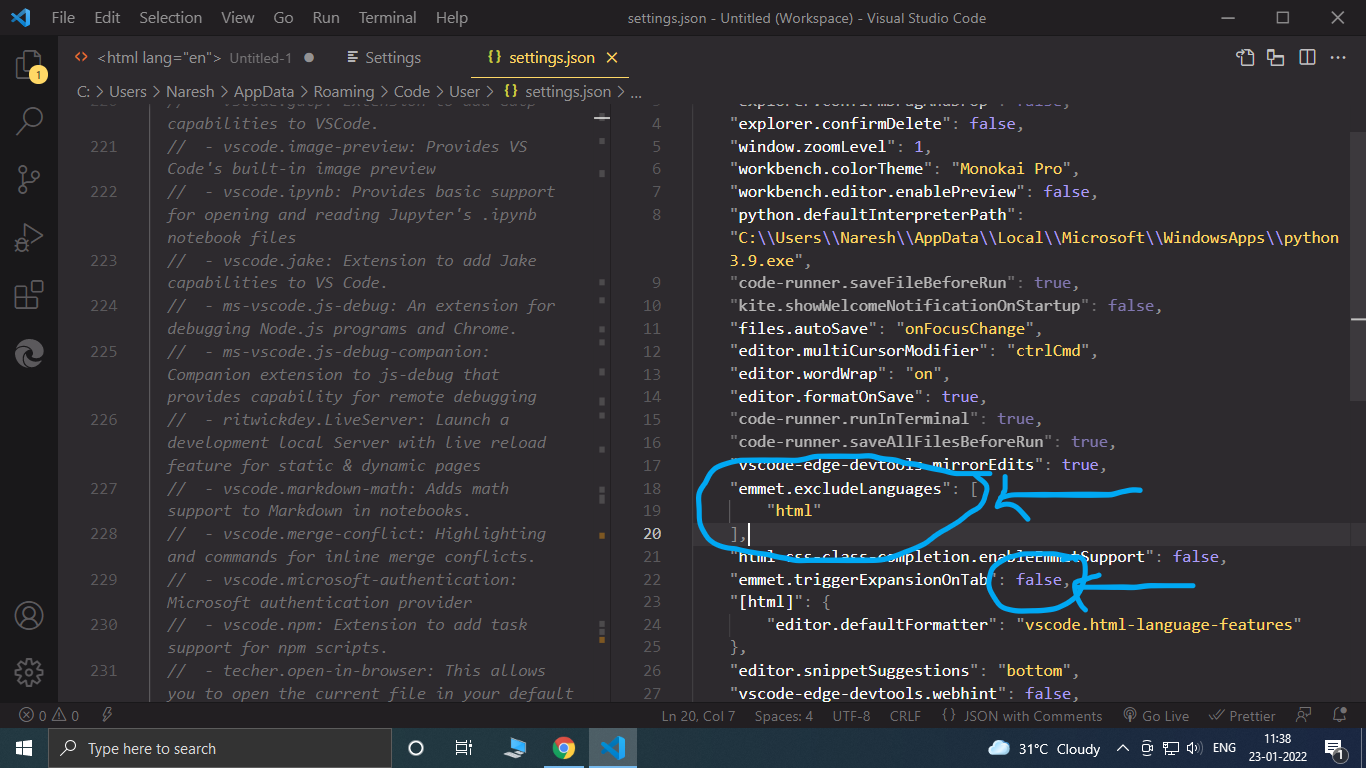The image size is (1366, 768).
Task: Open the Help menu
Action: pyautogui.click(x=452, y=18)
